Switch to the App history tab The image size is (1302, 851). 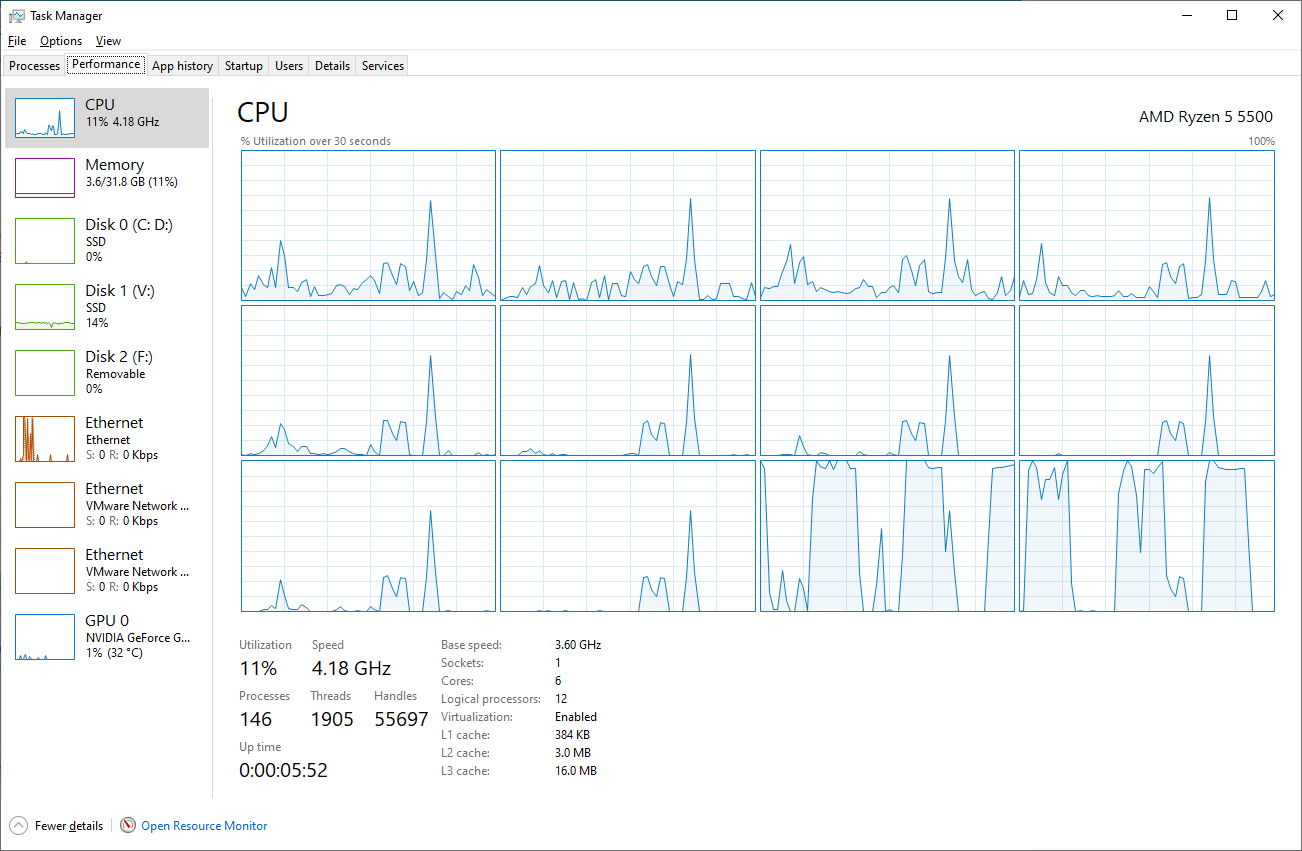coord(182,66)
